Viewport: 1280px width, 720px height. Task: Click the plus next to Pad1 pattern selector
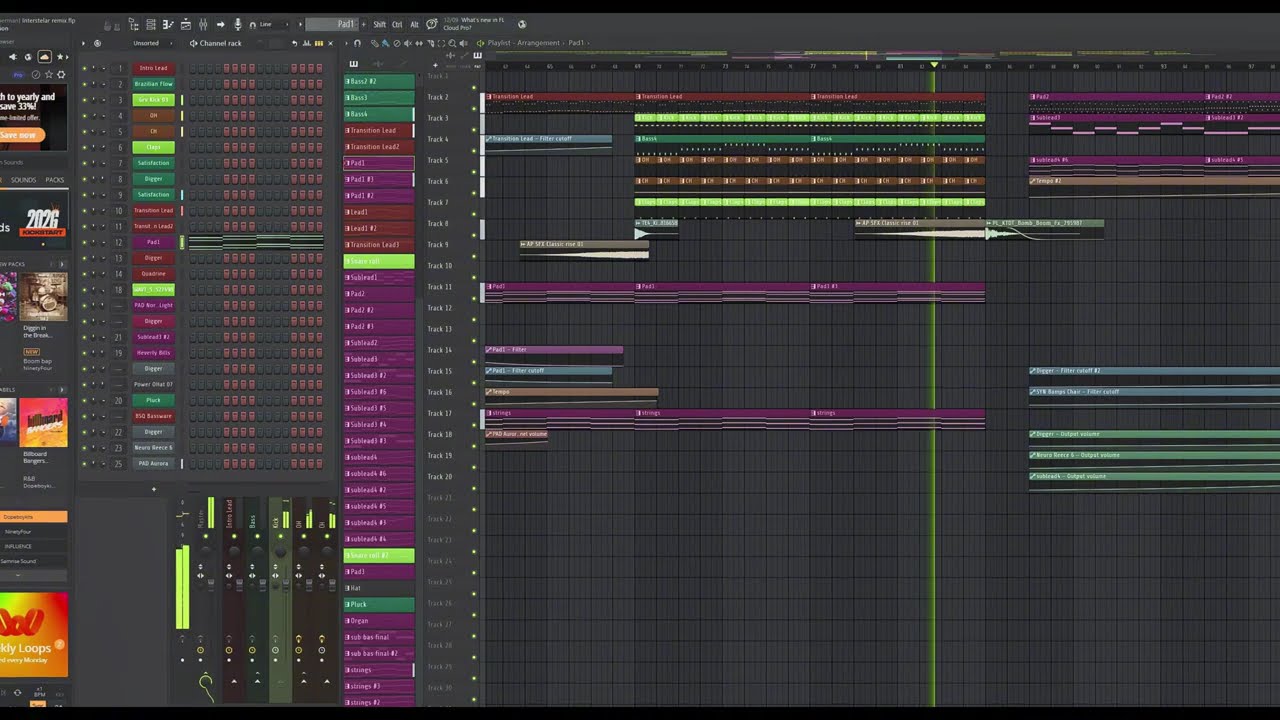(363, 24)
